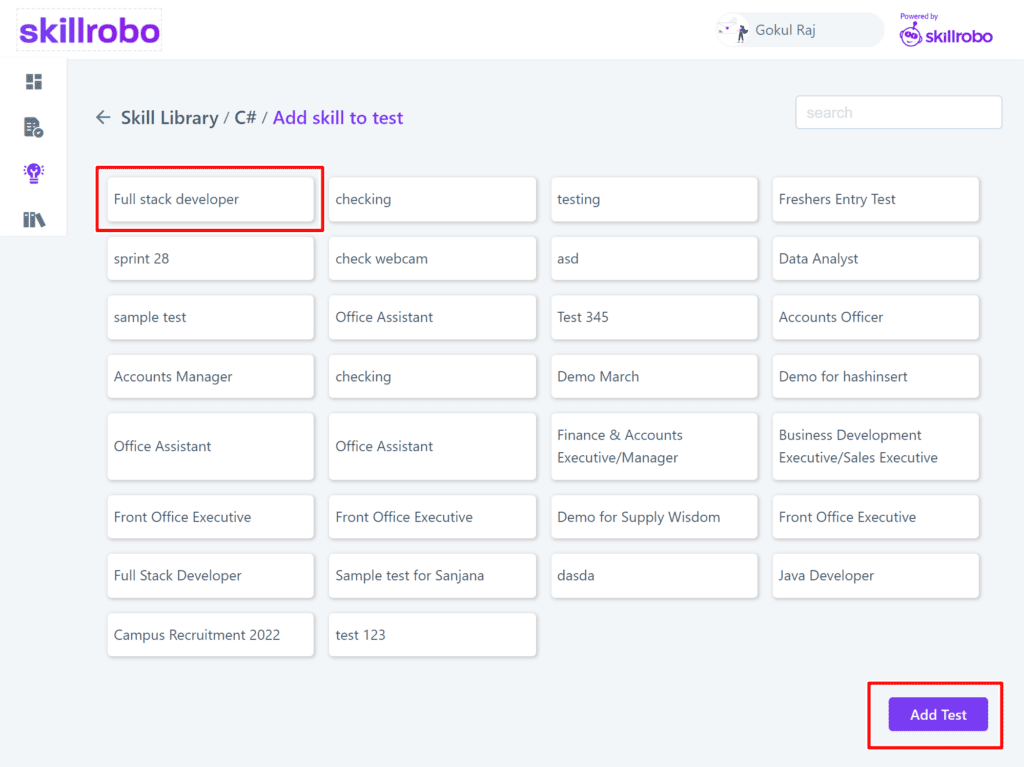Select the Data Analyst test card
Image resolution: width=1024 pixels, height=767 pixels.
pyautogui.click(x=875, y=259)
